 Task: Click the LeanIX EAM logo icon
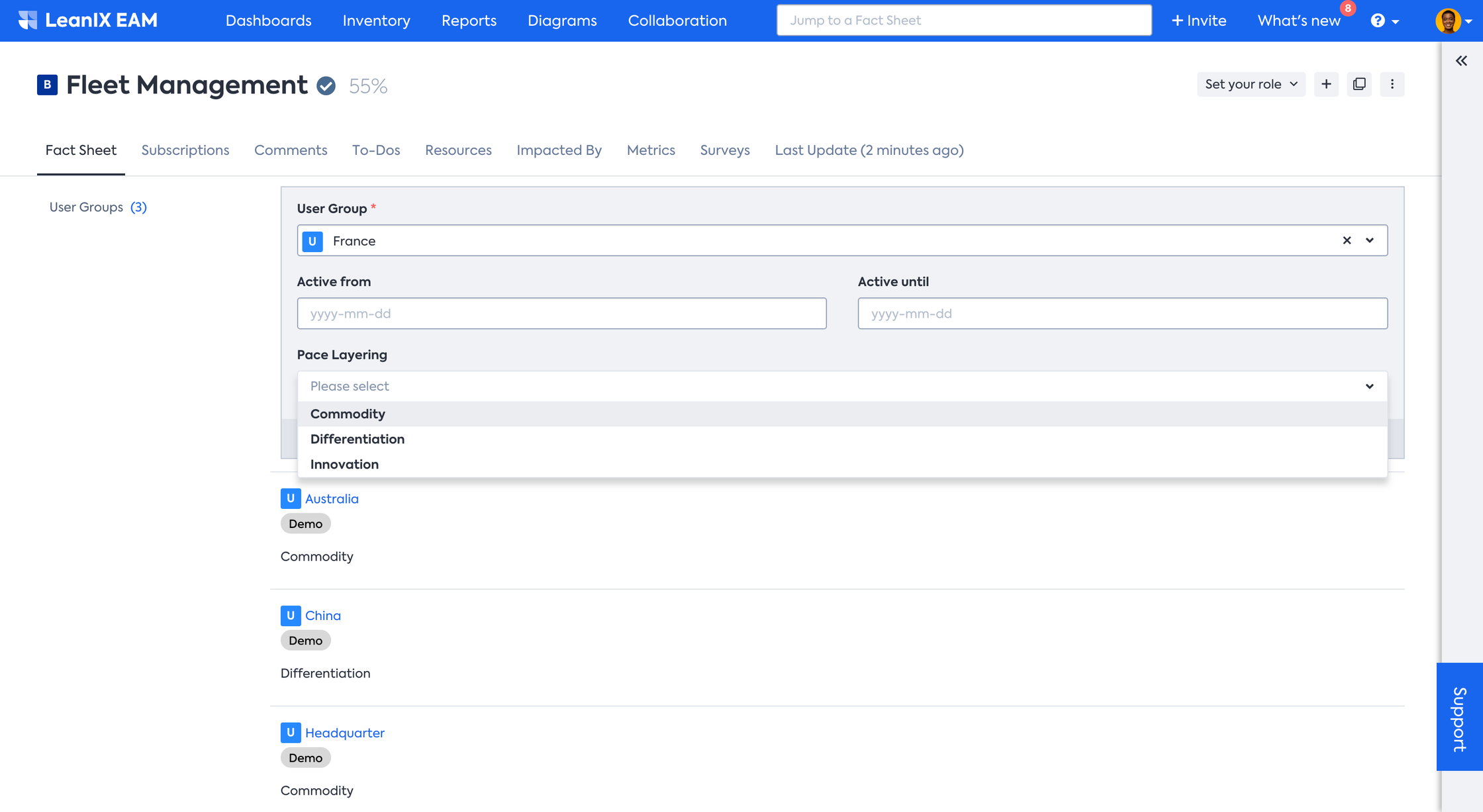(28, 20)
